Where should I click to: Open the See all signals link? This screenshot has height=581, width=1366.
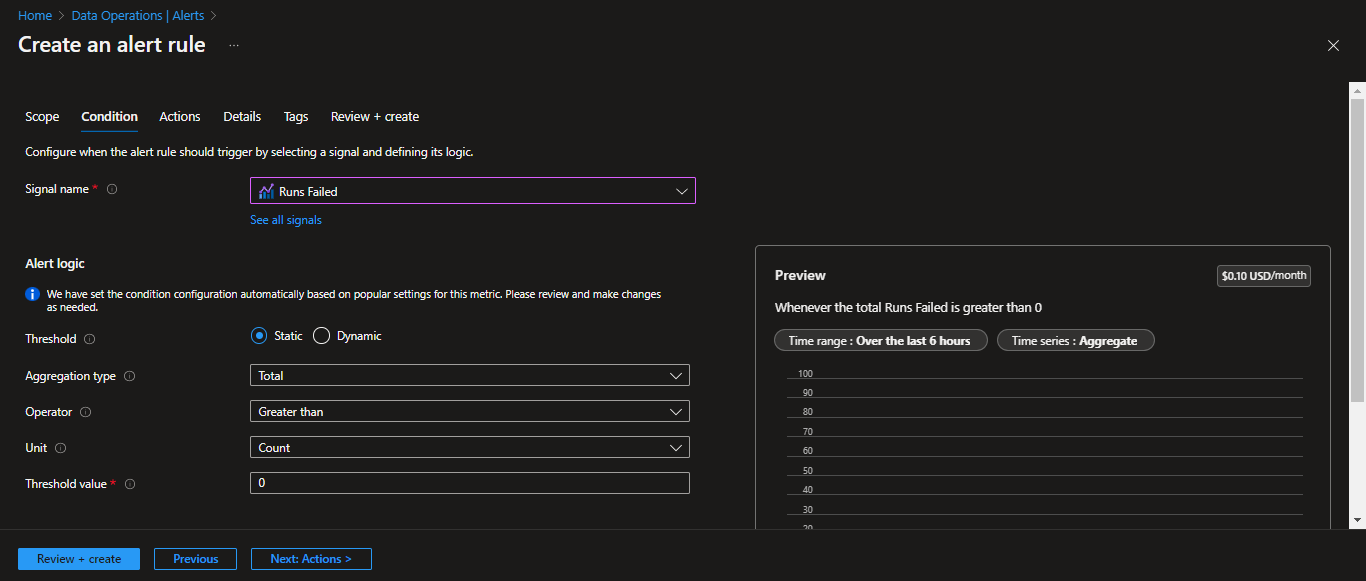286,219
